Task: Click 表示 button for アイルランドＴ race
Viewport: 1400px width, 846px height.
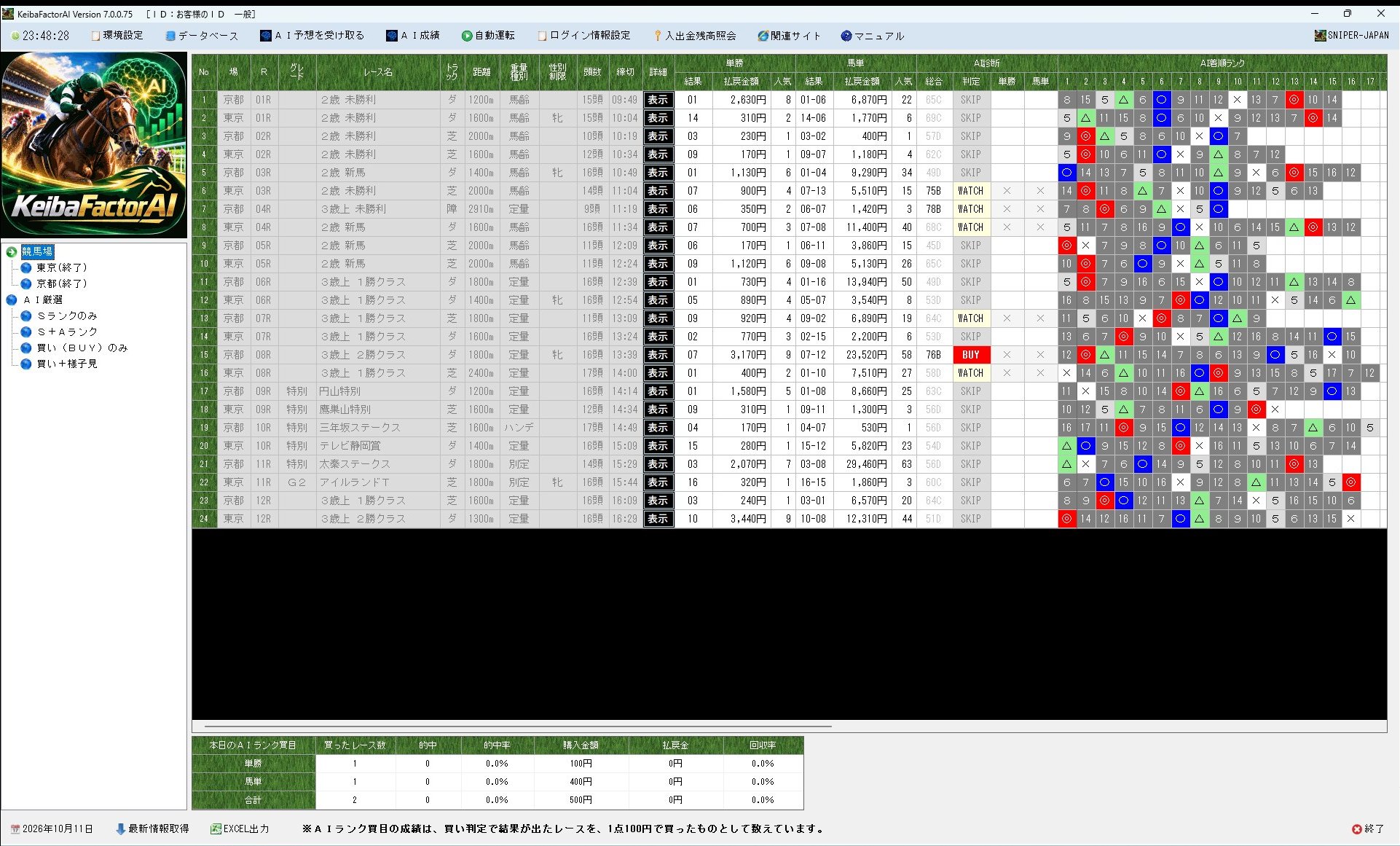Action: point(658,482)
